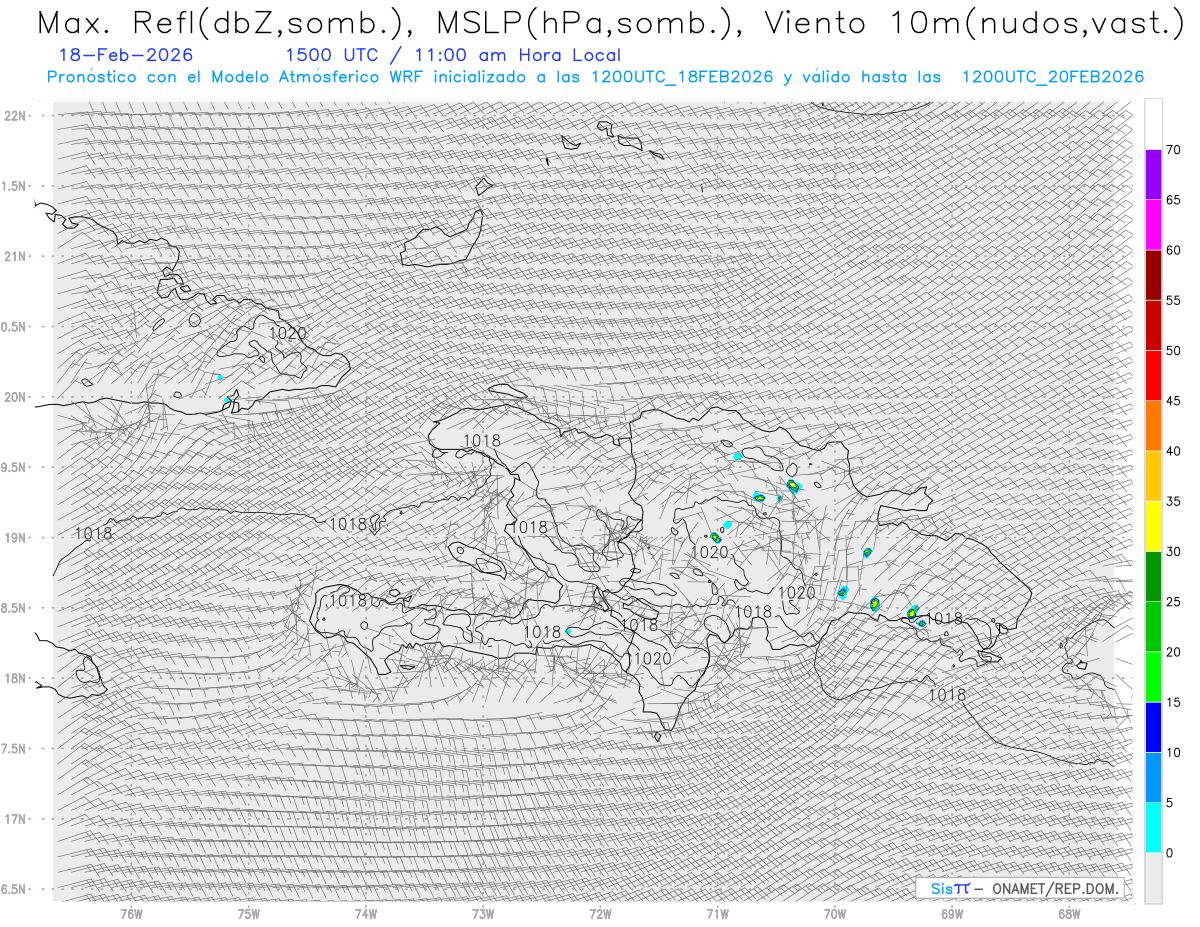
Task: Click the colorbar tick label 60
Action: coord(1173,250)
